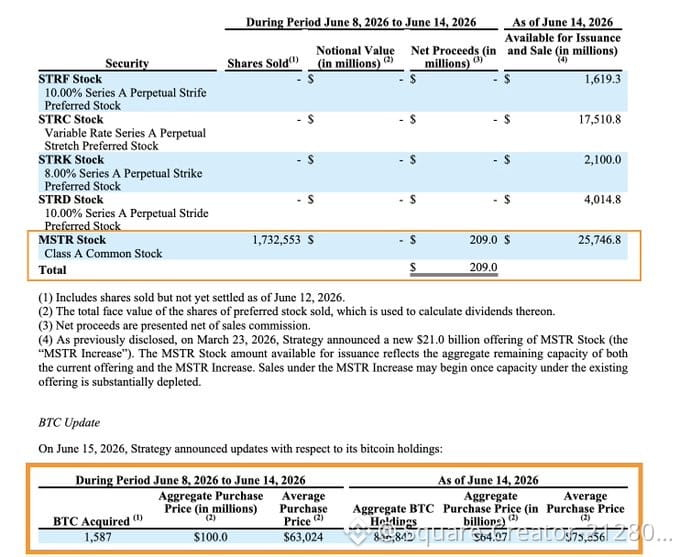Click footnote "(4) As previously disclosed, on March 23"
The height and width of the screenshot is (557, 680).
tap(333, 361)
